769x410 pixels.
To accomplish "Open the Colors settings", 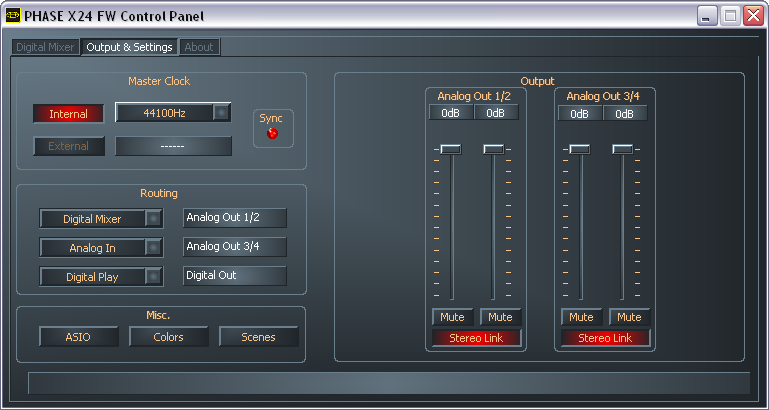I will click(169, 337).
